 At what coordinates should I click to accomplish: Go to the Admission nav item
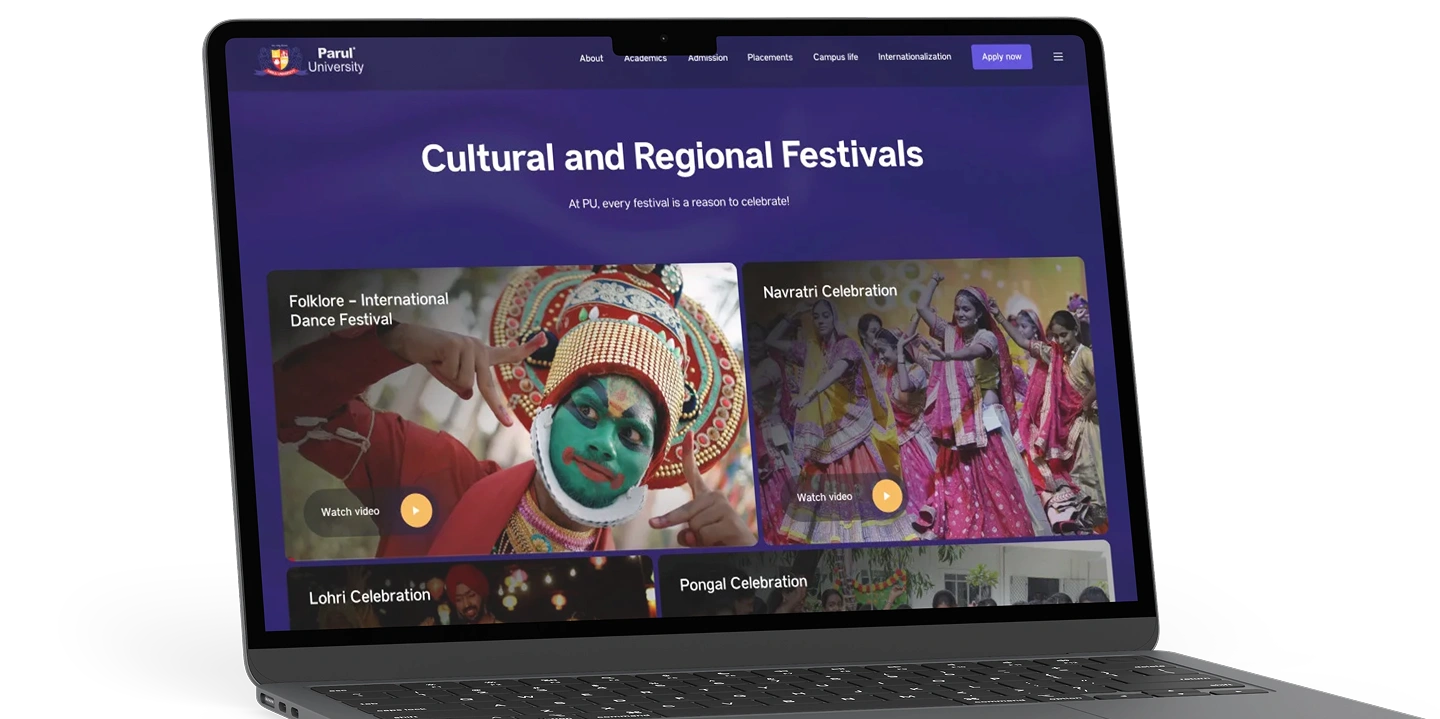(x=707, y=58)
